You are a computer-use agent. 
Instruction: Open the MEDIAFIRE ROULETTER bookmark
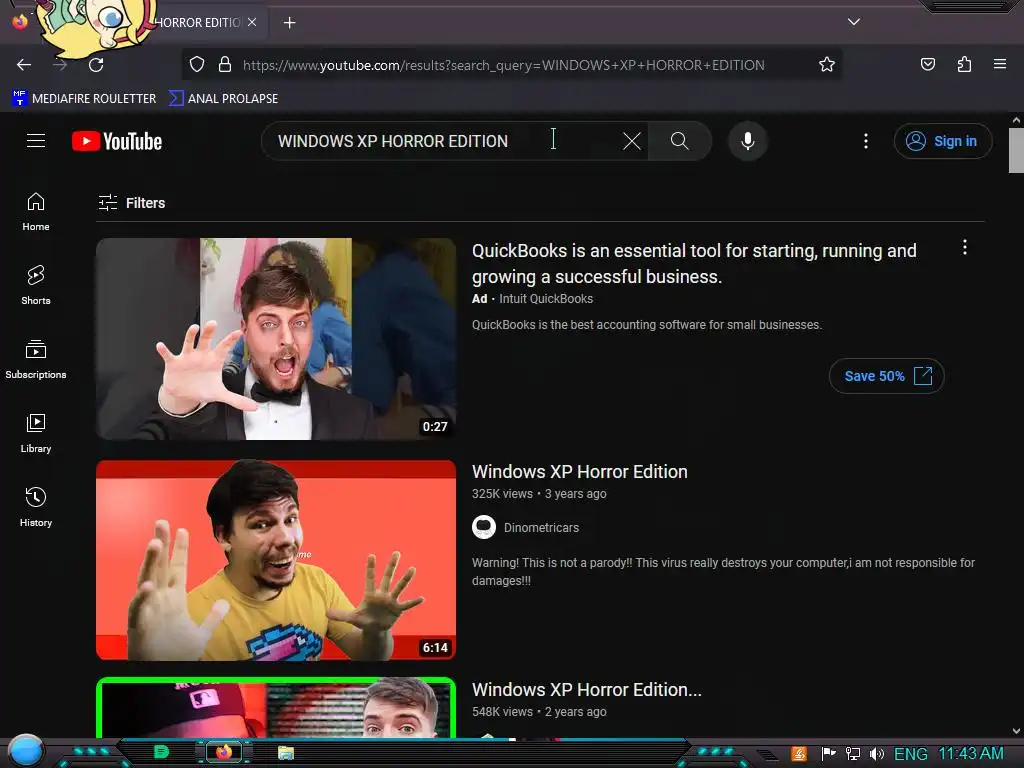point(84,99)
